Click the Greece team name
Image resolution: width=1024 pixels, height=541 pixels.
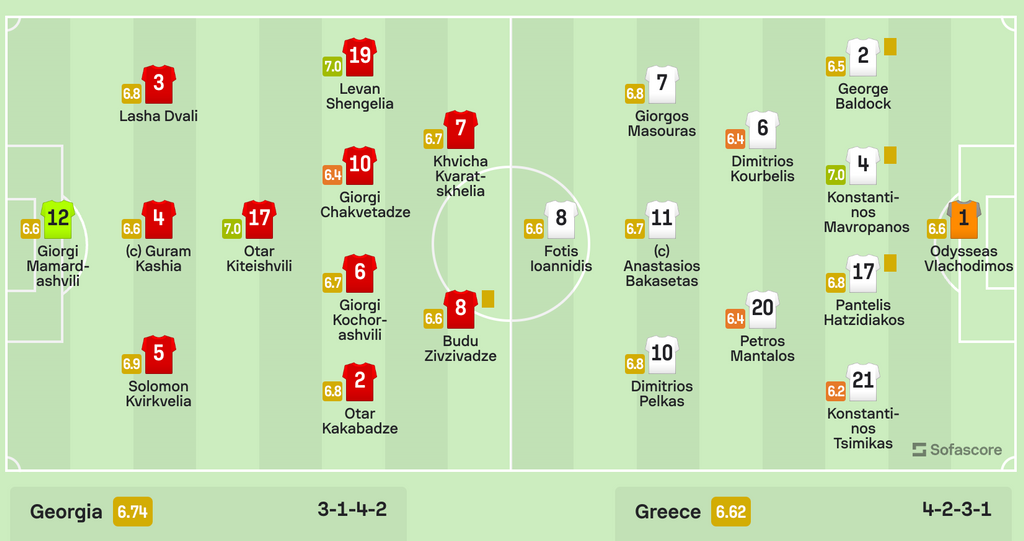tap(668, 512)
